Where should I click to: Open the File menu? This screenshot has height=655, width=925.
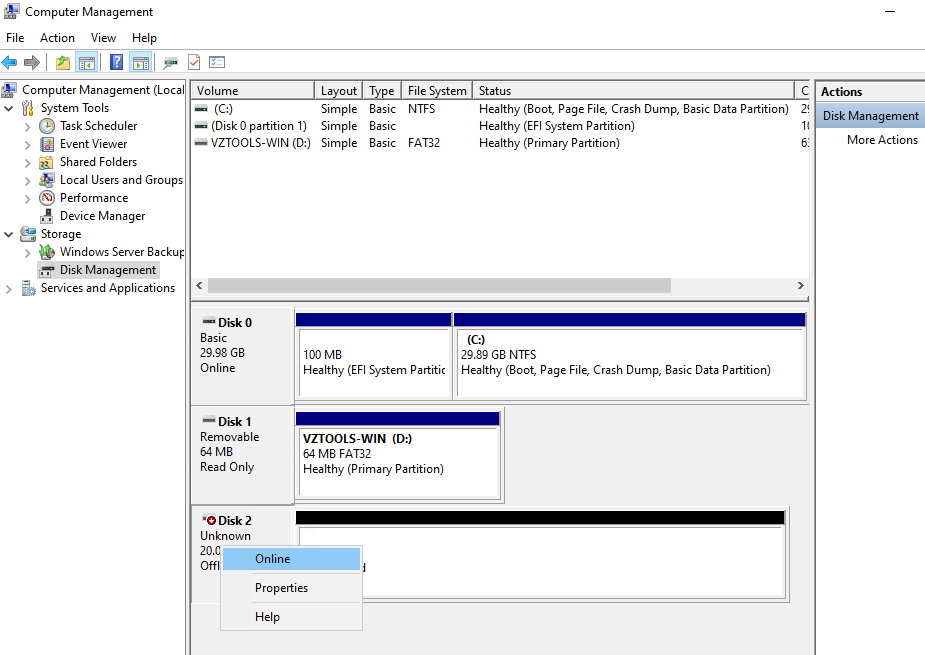15,38
